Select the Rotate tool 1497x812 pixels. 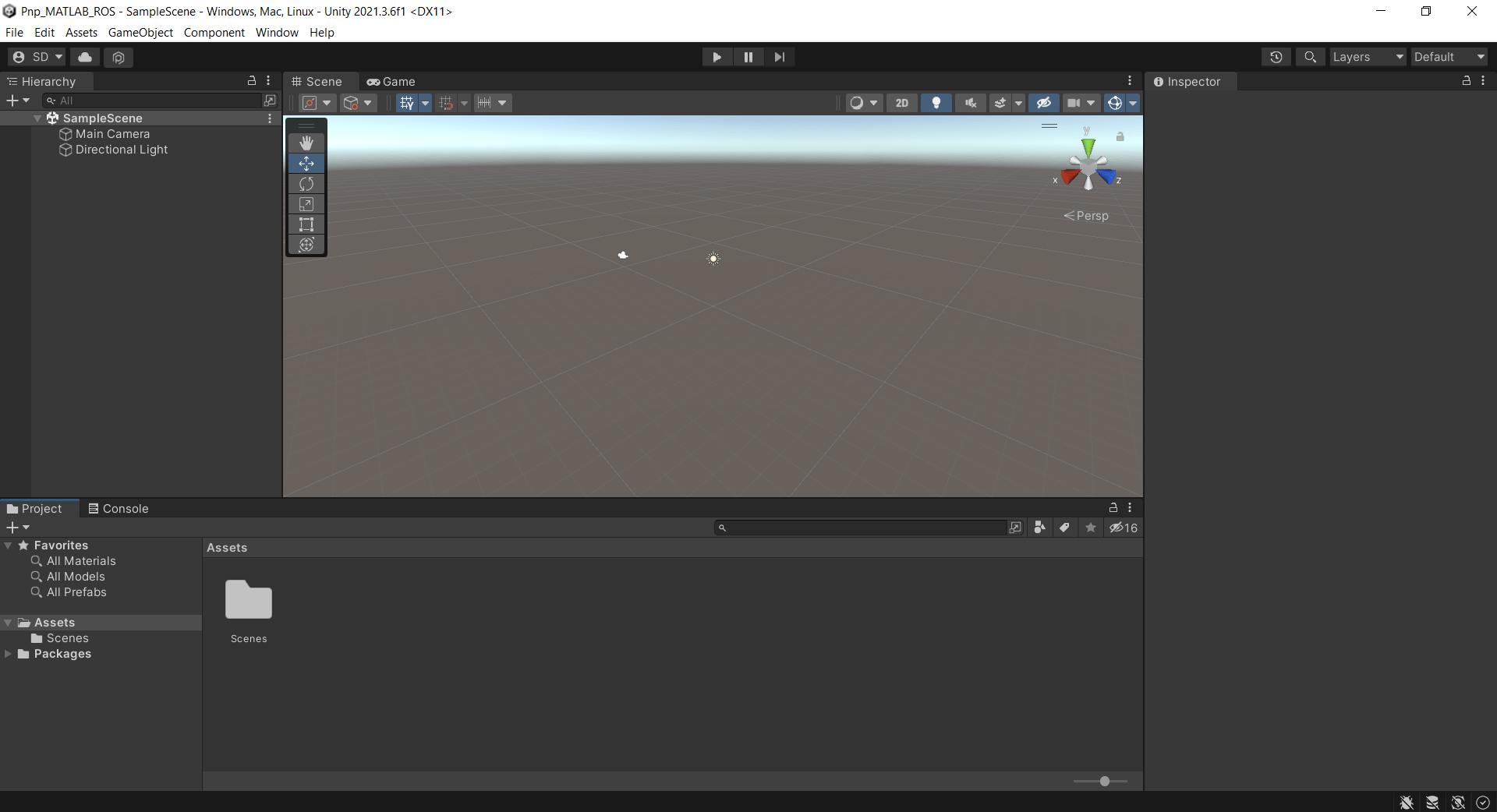coord(306,184)
